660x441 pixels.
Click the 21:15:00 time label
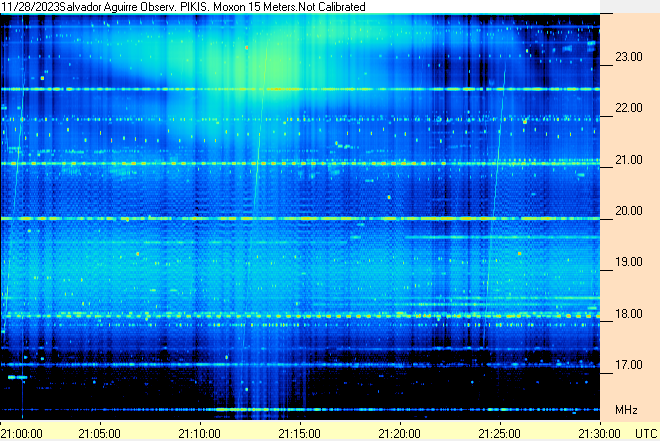tap(300, 433)
